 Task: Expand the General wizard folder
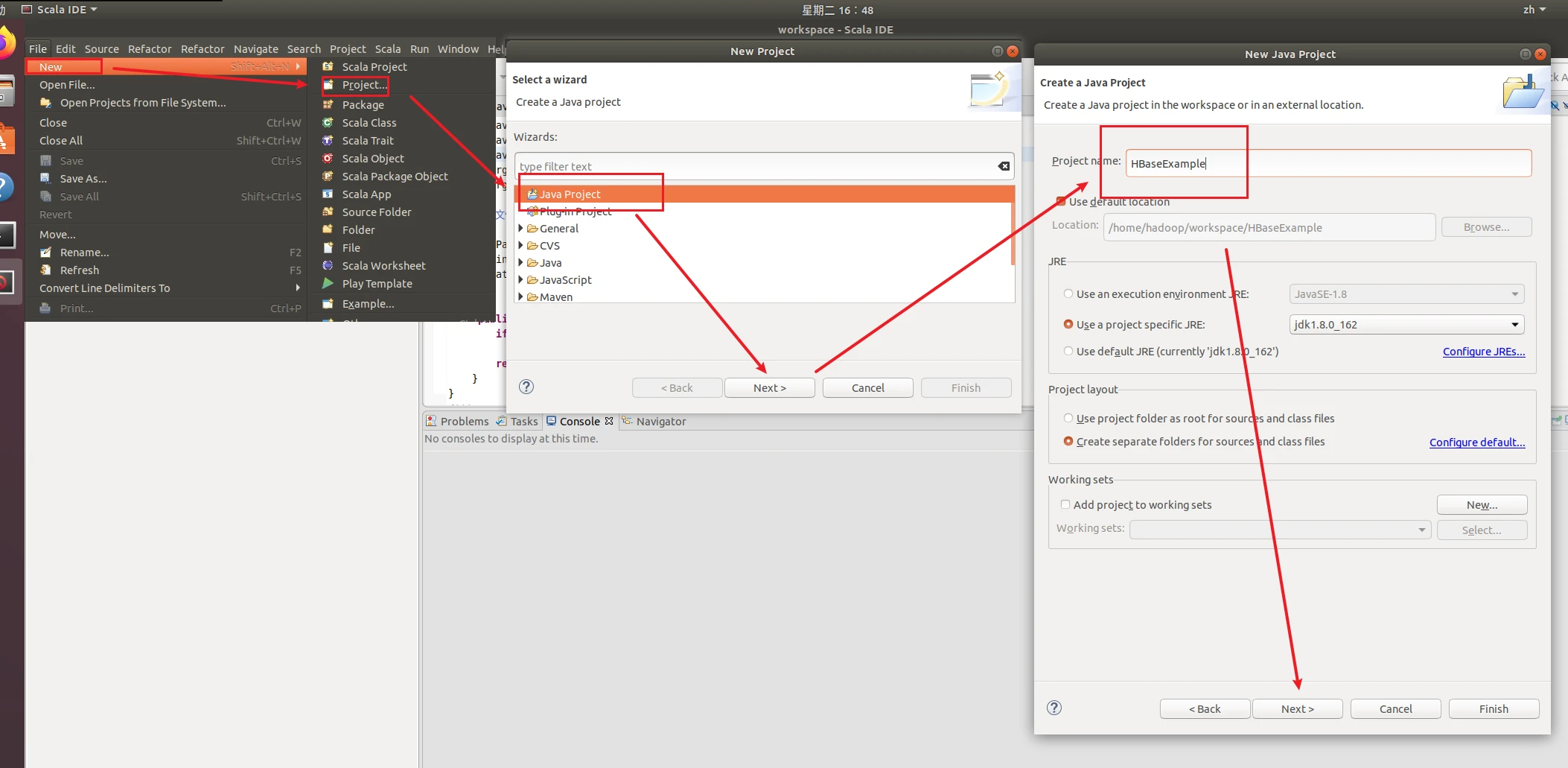[521, 229]
